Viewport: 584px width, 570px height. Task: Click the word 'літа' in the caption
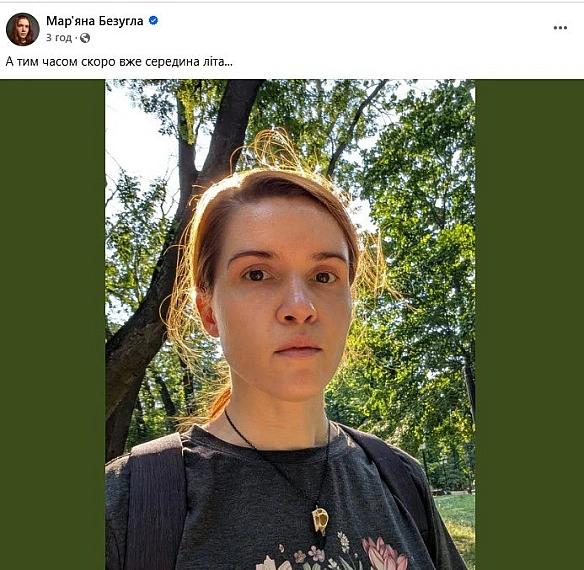click(x=218, y=62)
